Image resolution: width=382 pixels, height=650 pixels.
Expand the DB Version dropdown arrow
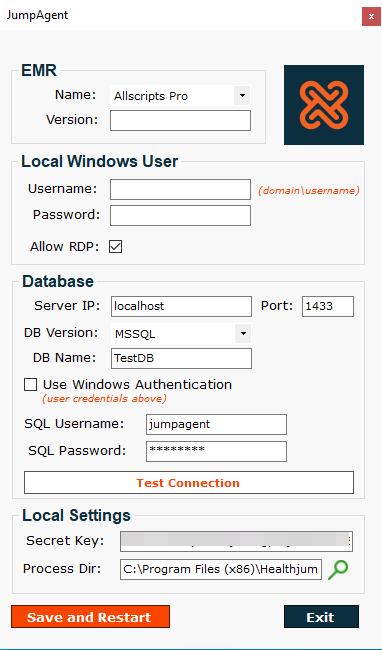point(243,334)
